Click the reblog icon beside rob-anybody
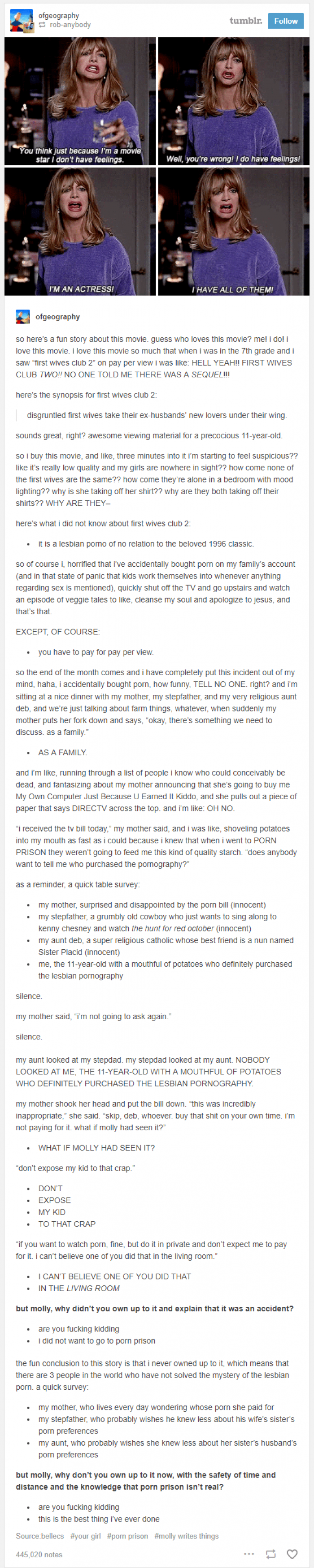 pos(42,25)
